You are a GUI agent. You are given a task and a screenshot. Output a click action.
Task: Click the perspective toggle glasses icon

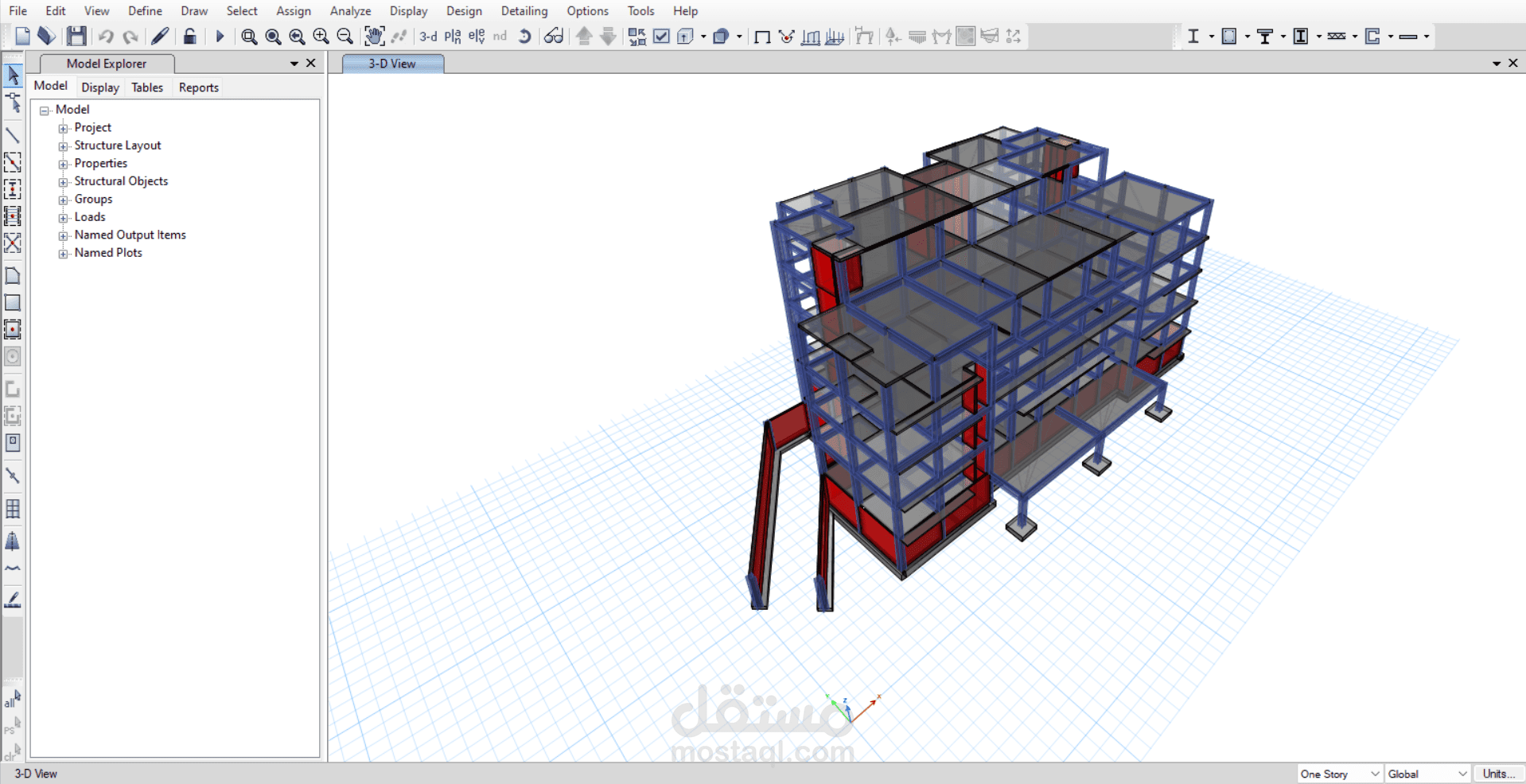click(x=554, y=36)
